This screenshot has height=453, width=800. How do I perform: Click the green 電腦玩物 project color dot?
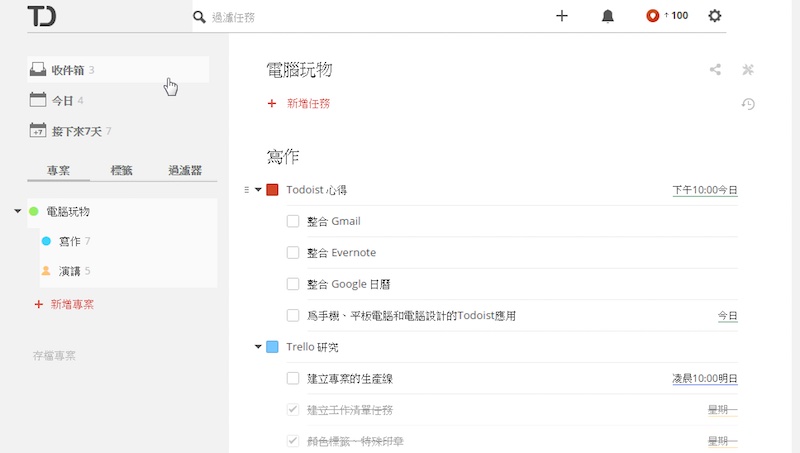[x=34, y=211]
